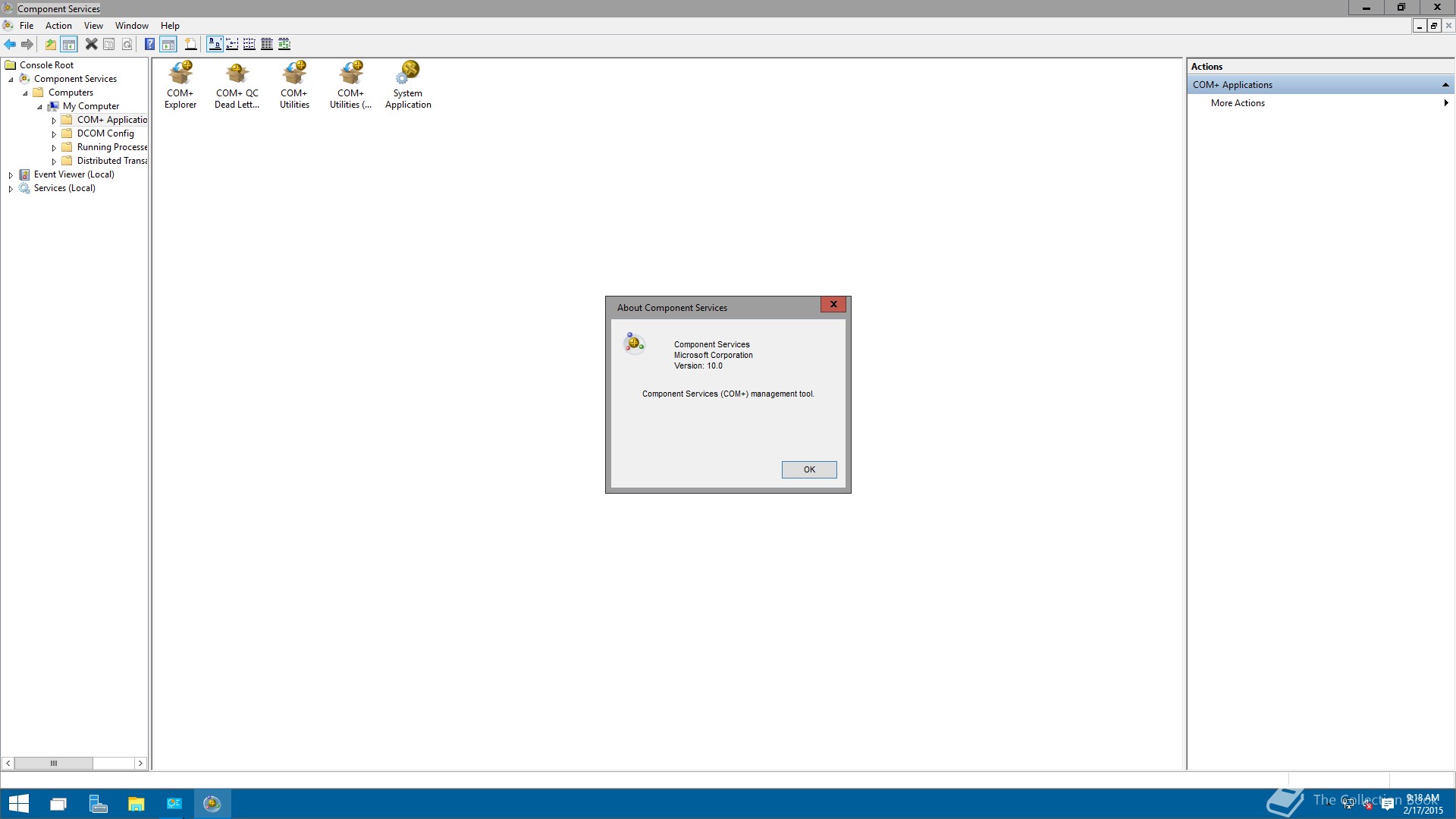Screen dimensions: 1456x819
Task: Expand the Event Viewer (Local) node
Action: click(11, 175)
